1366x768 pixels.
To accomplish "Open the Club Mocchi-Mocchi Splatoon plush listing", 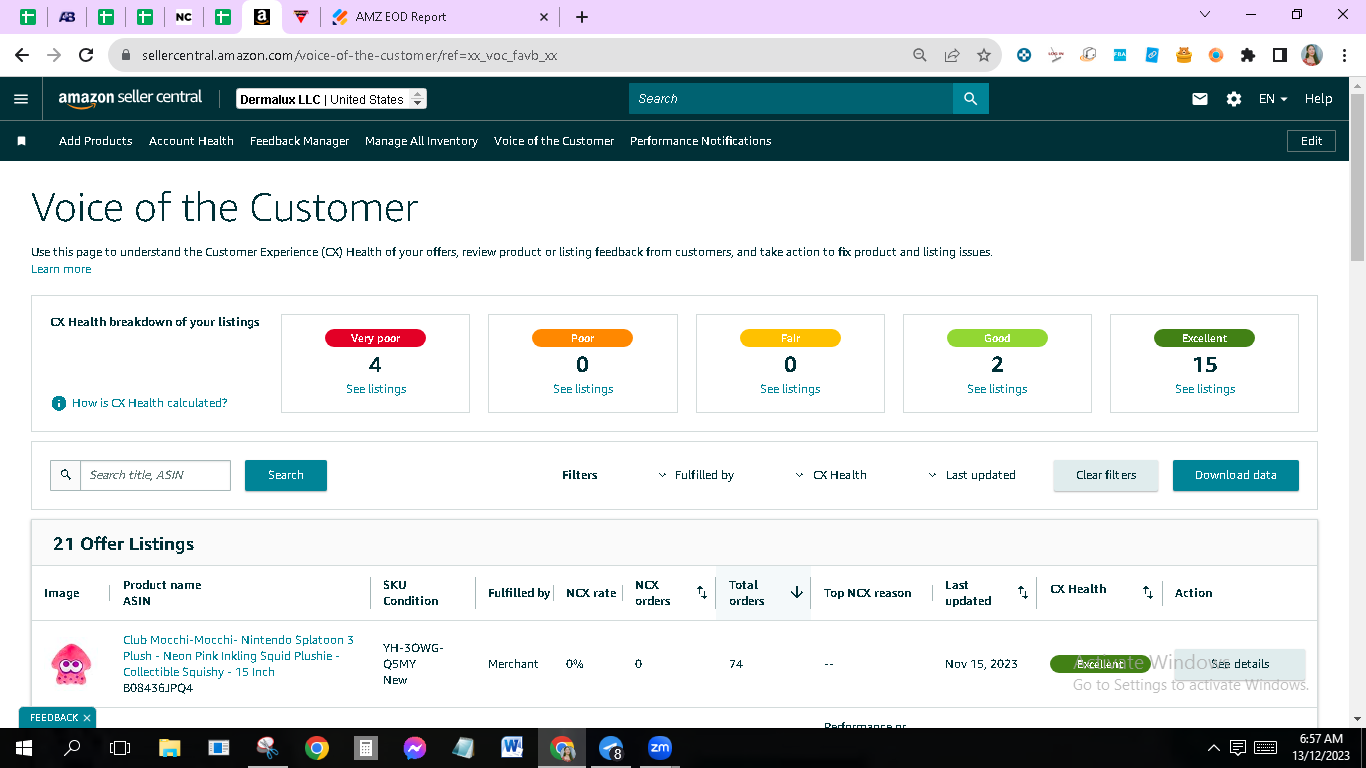I will 238,656.
